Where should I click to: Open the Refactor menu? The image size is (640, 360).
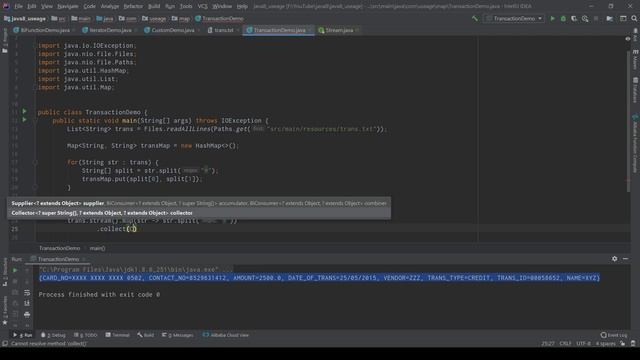coord(133,6)
